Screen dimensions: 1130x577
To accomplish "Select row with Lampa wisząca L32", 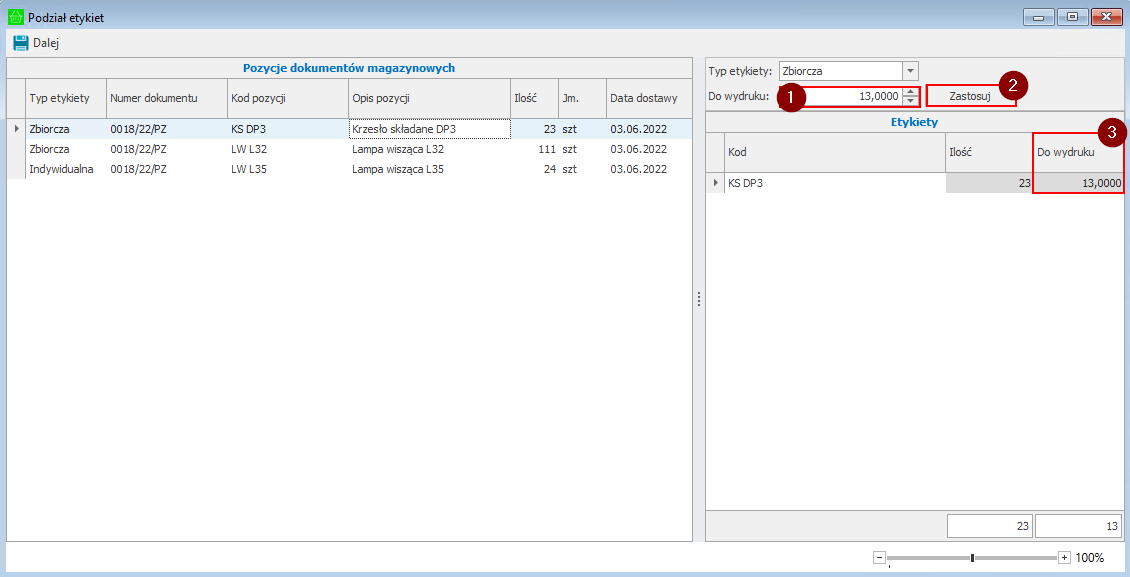I will coord(397,149).
